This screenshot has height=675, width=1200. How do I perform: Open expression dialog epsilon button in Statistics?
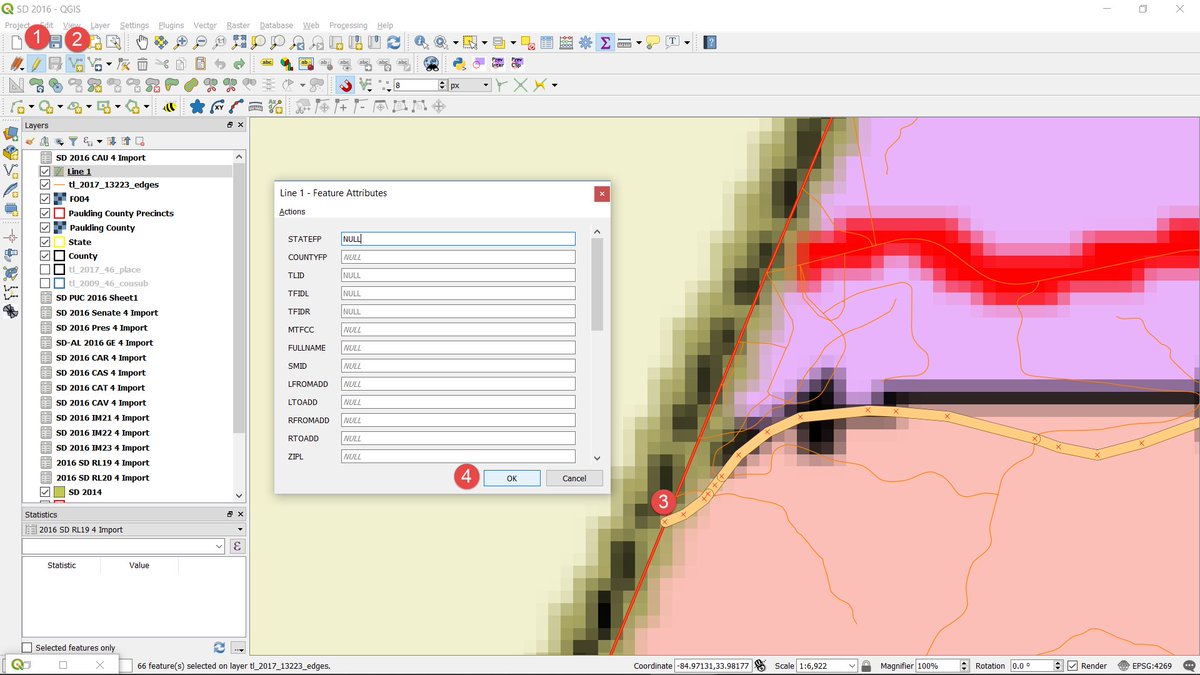(237, 546)
